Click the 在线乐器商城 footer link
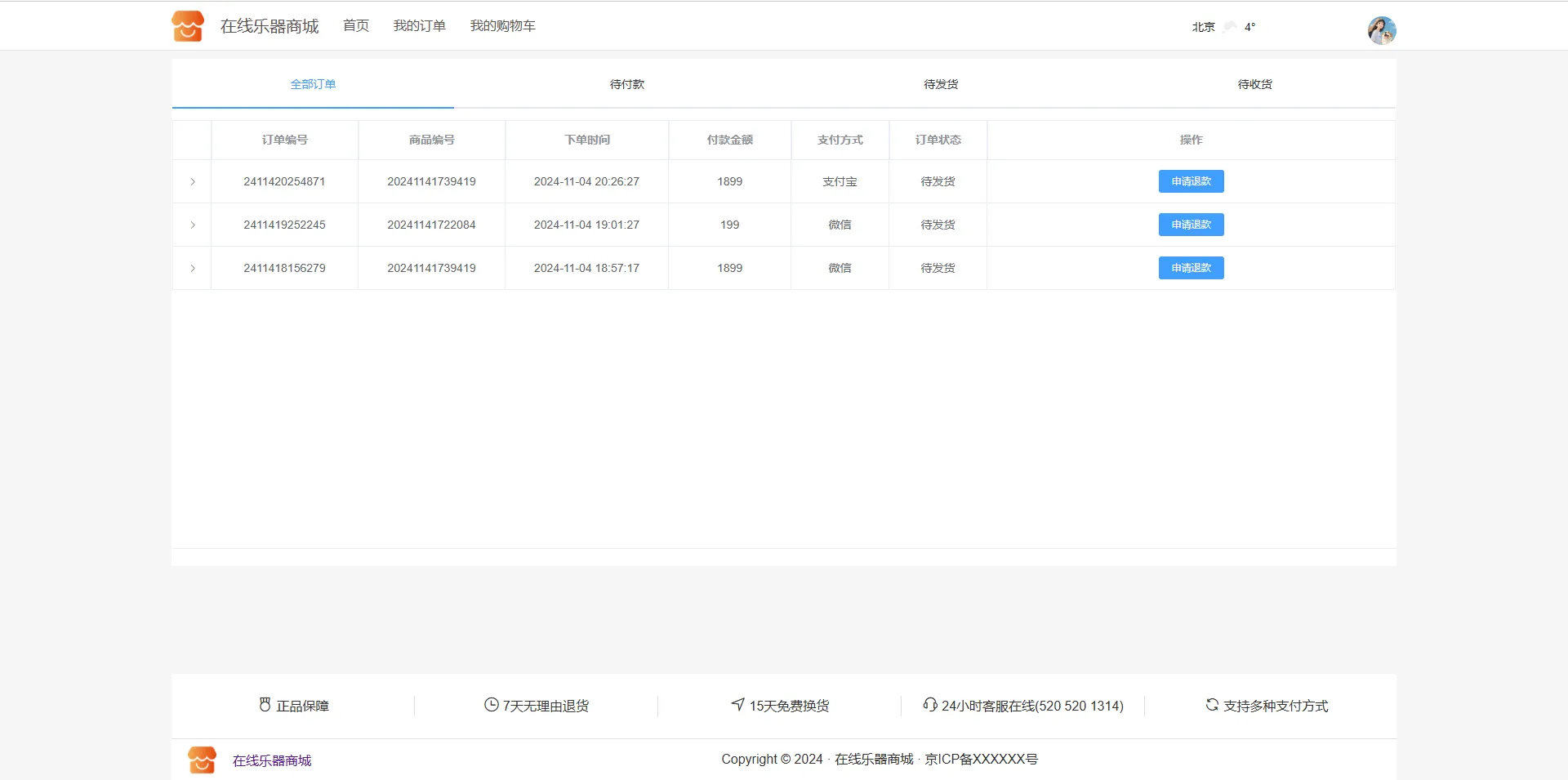1568x780 pixels. (x=272, y=760)
